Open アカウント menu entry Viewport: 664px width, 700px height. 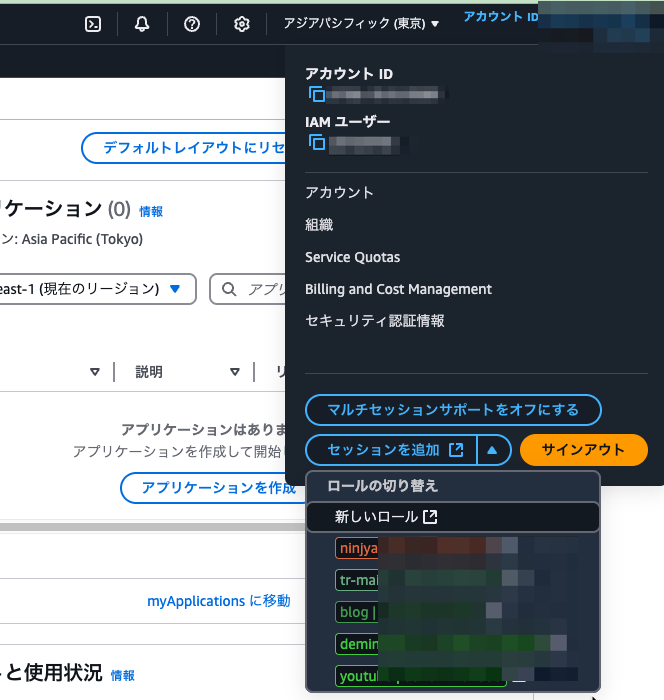coord(339,192)
